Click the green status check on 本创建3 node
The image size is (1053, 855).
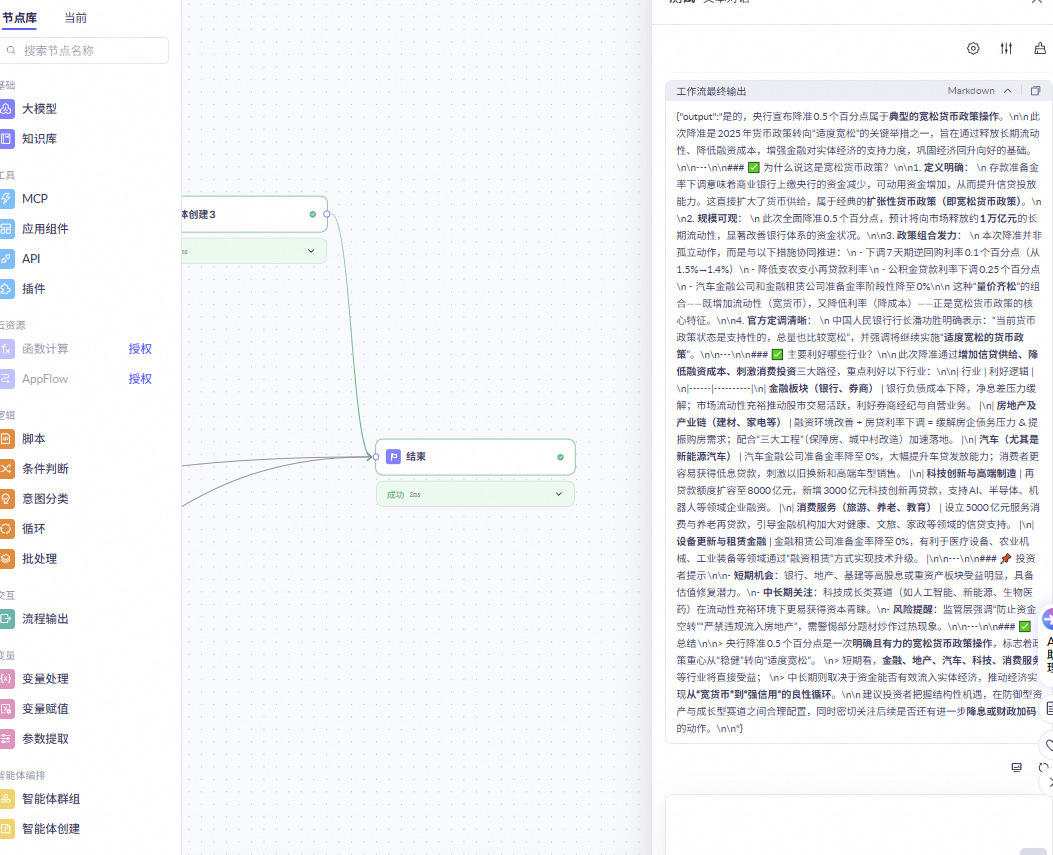[x=312, y=214]
